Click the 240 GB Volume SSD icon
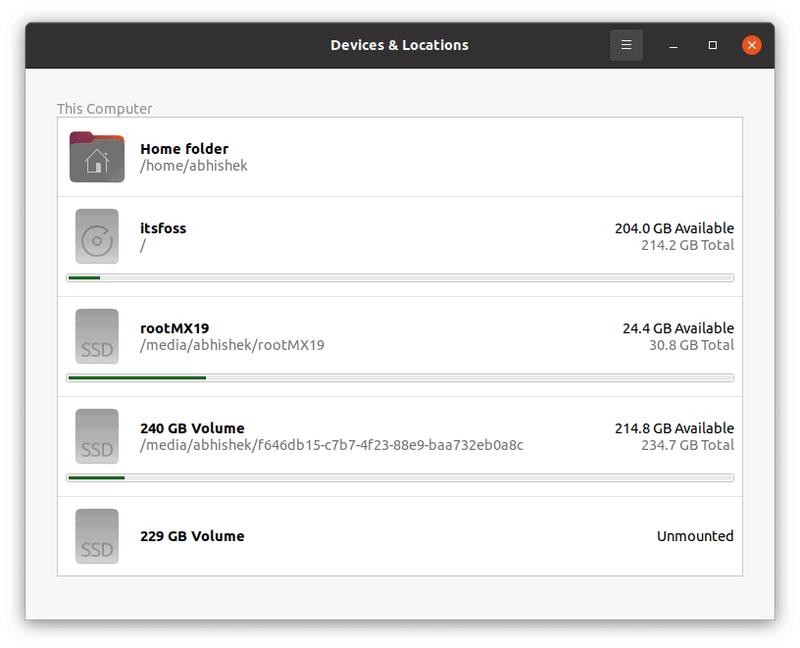800x648 pixels. click(x=97, y=436)
